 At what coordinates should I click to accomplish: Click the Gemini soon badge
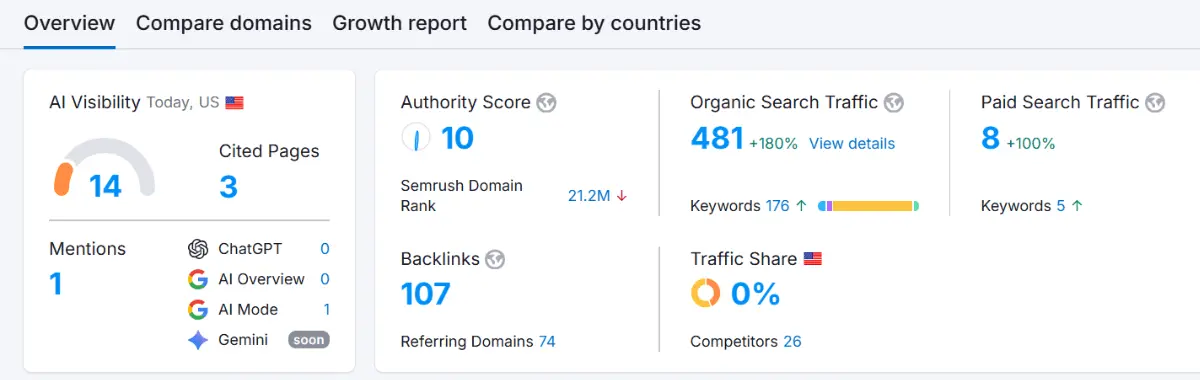pos(309,340)
